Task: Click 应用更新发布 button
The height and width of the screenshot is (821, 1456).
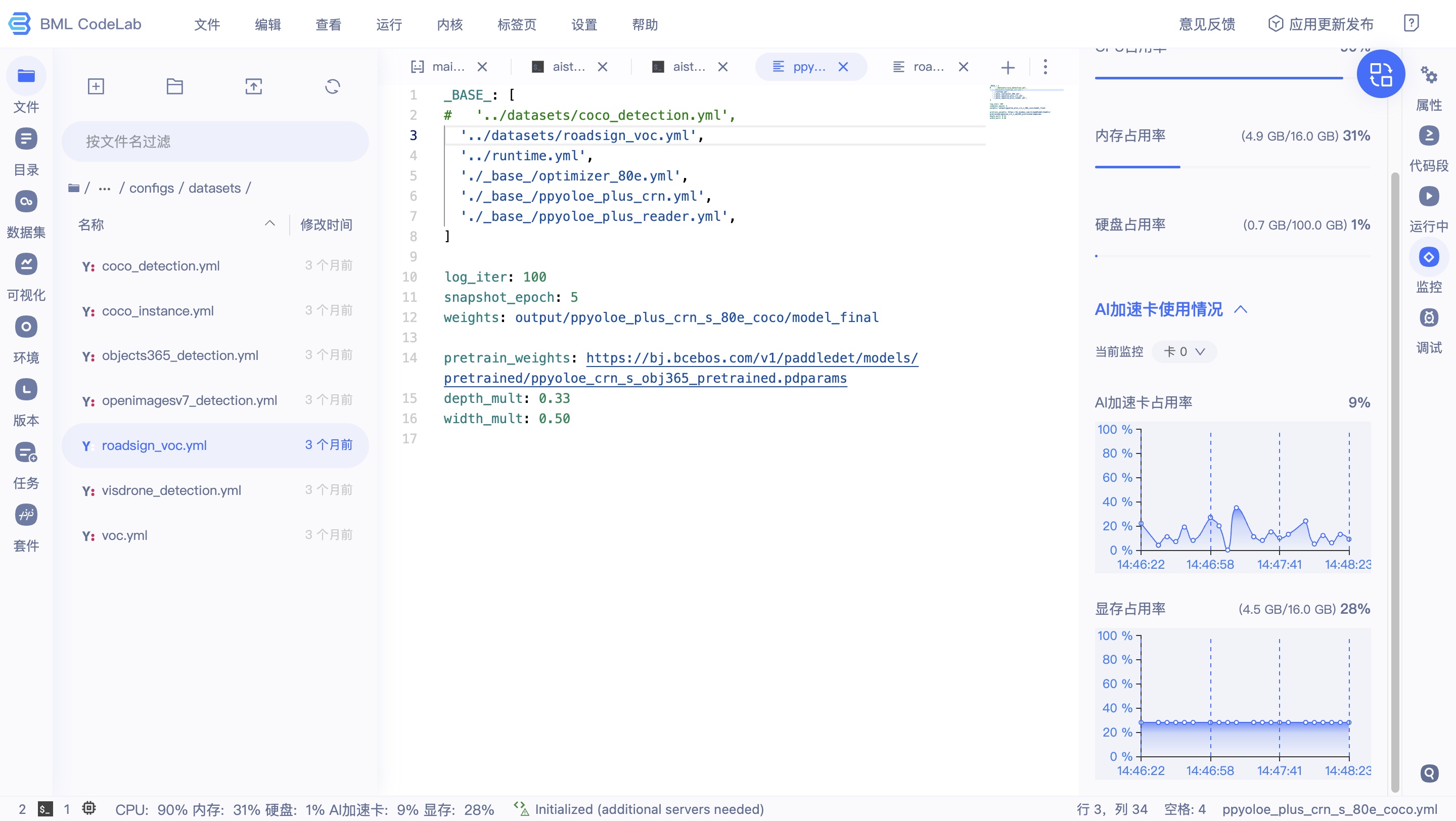Action: point(1321,24)
